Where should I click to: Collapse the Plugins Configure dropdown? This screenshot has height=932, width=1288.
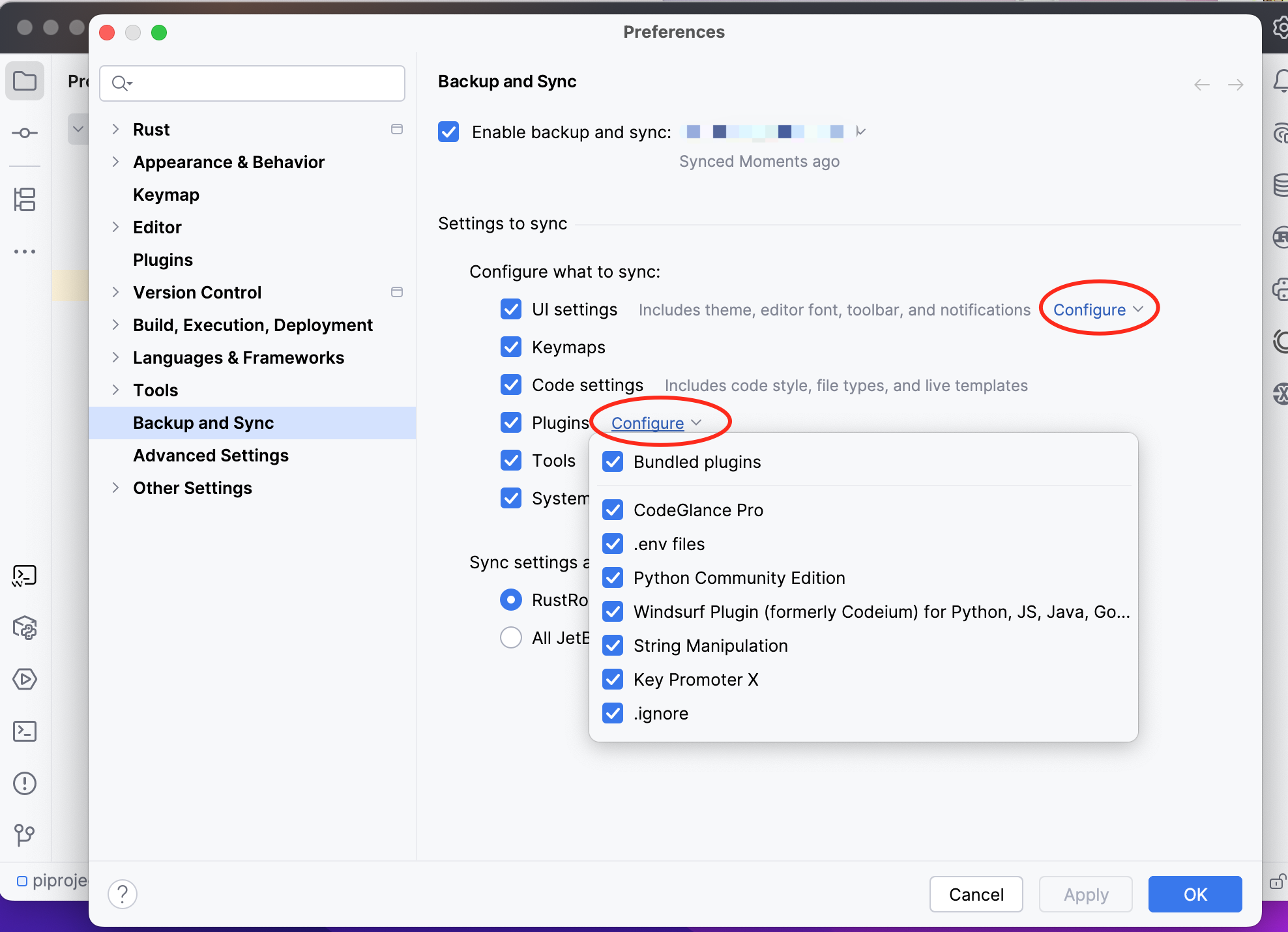coord(656,423)
